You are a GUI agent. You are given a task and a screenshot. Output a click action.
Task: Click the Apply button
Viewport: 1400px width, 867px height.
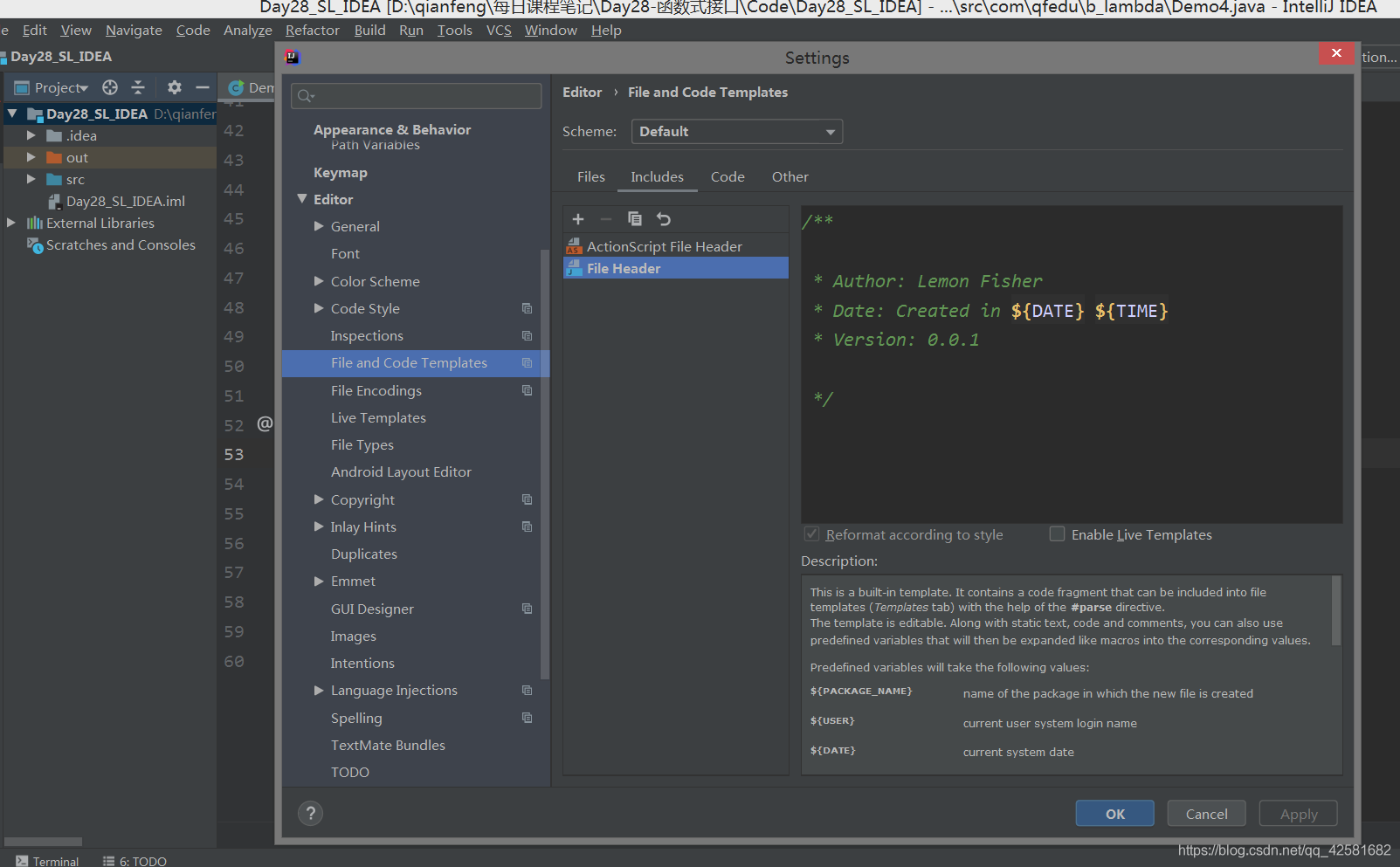click(x=1299, y=813)
